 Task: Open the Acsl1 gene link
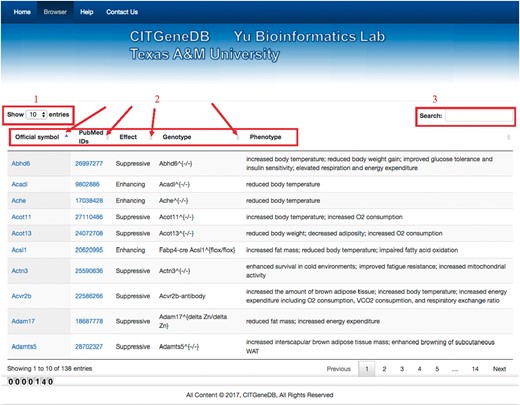point(19,250)
